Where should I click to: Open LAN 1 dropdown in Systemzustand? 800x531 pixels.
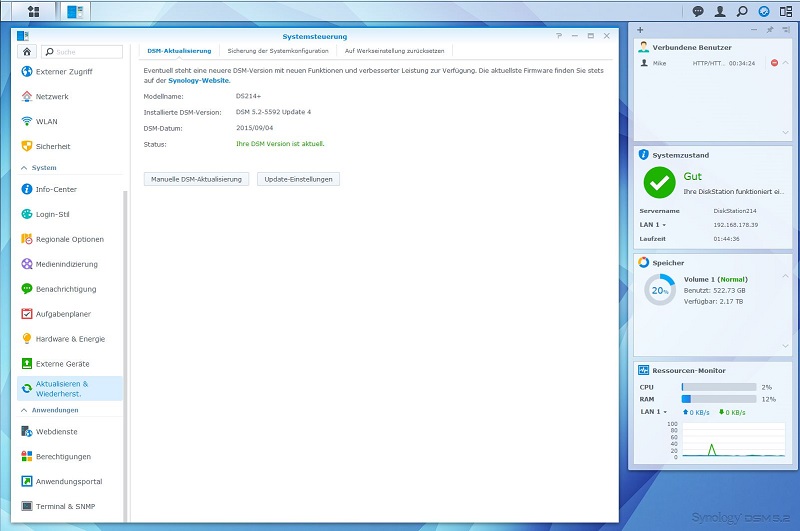tap(653, 225)
